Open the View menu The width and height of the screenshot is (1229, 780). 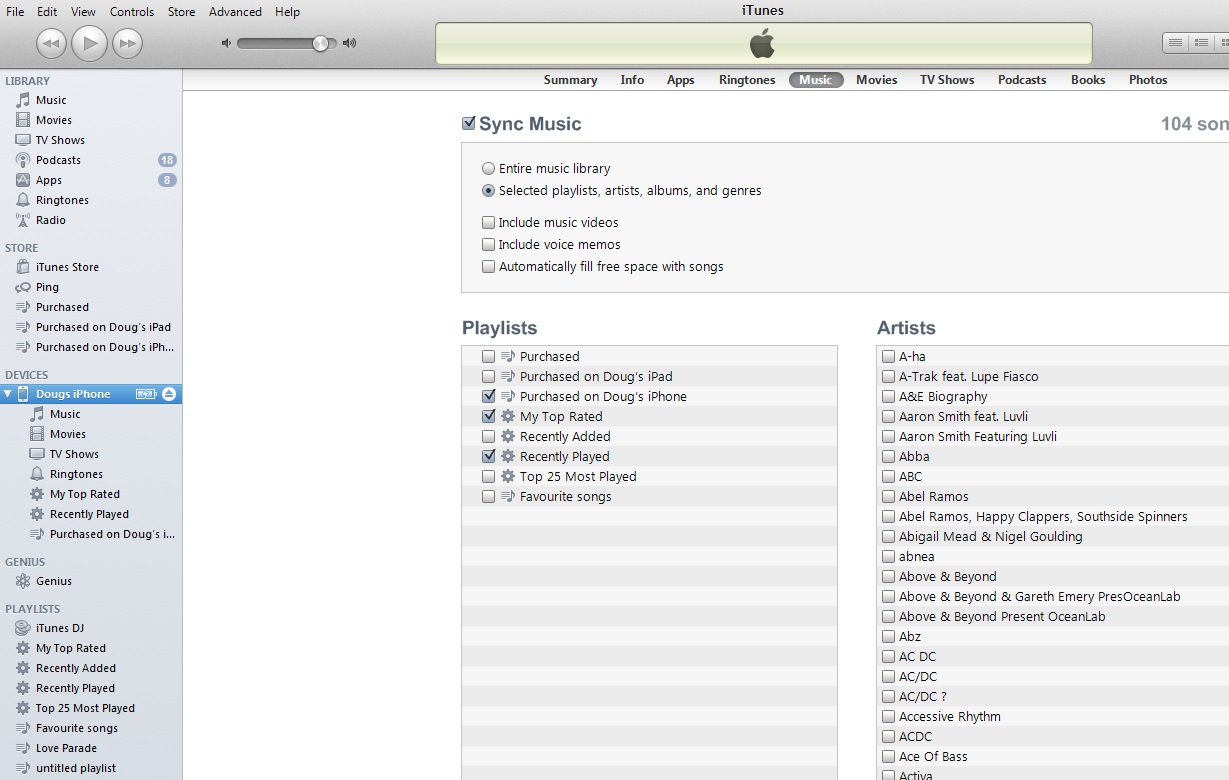point(84,12)
